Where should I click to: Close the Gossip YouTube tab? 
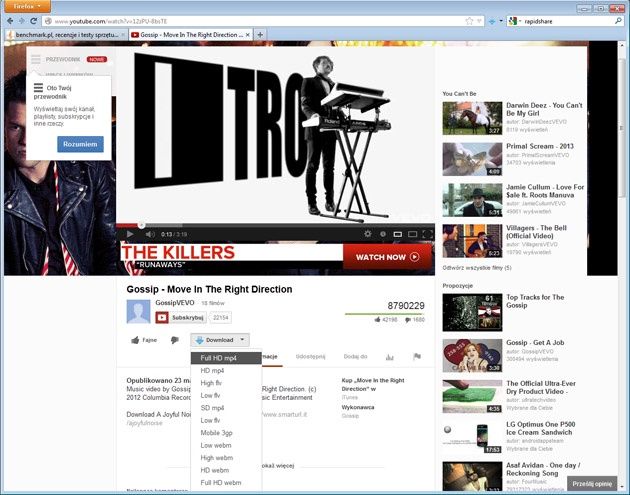point(248,35)
